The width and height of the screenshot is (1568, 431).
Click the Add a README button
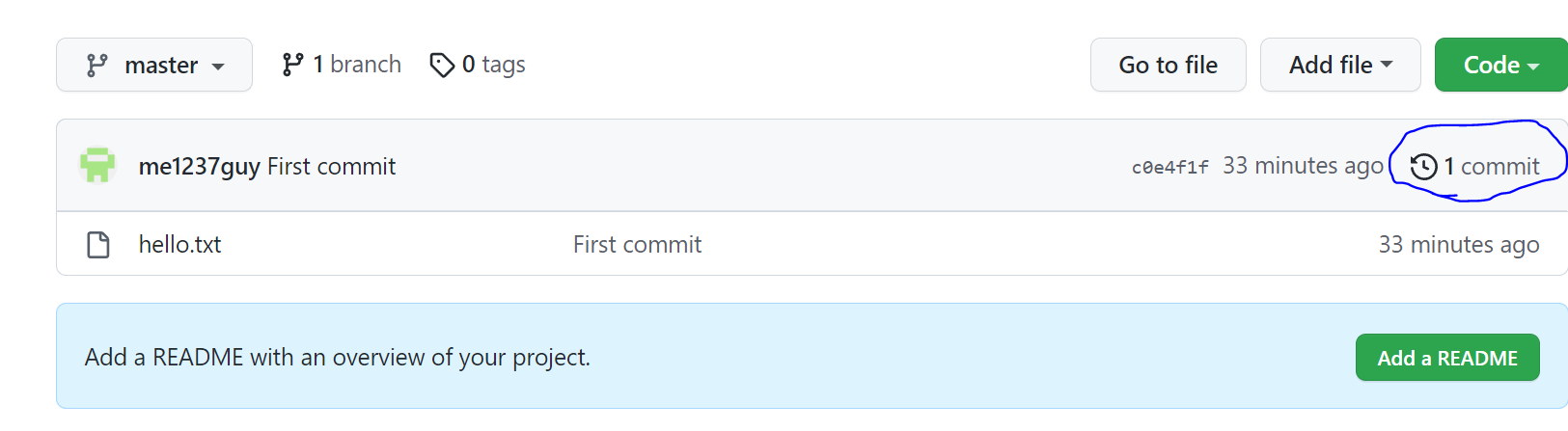point(1447,358)
